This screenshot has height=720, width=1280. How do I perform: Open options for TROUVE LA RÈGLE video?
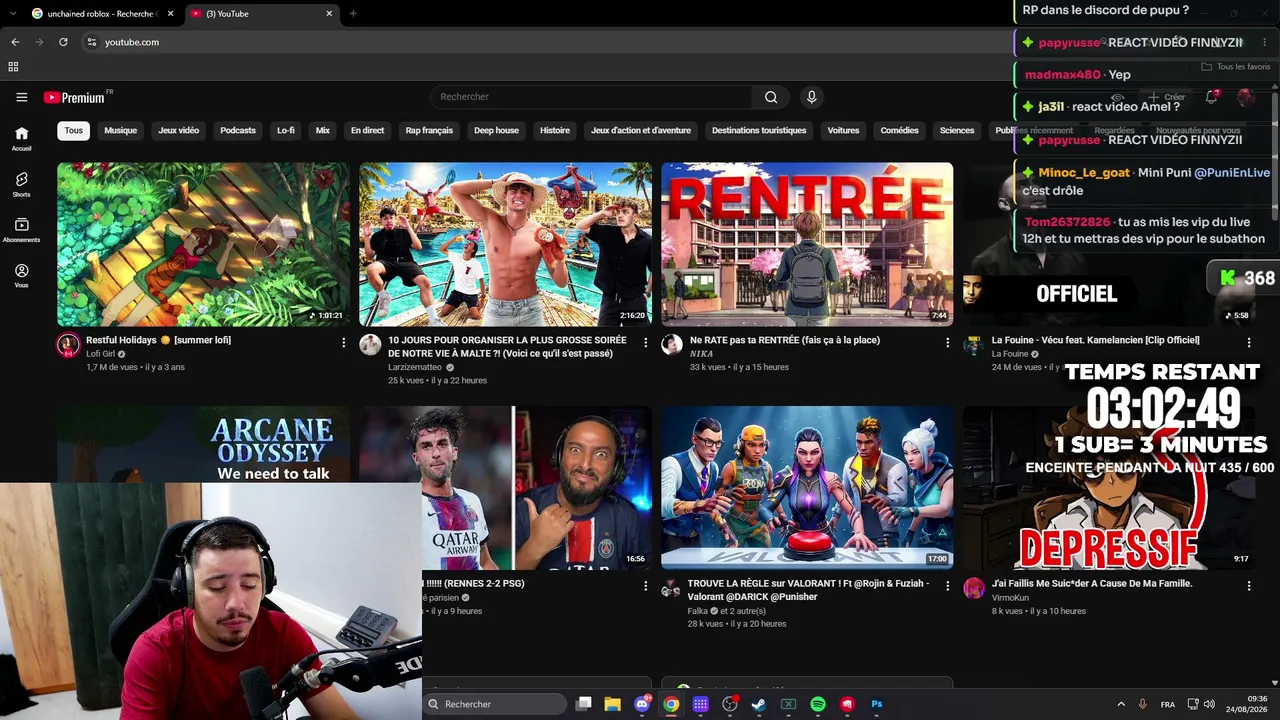(x=948, y=585)
